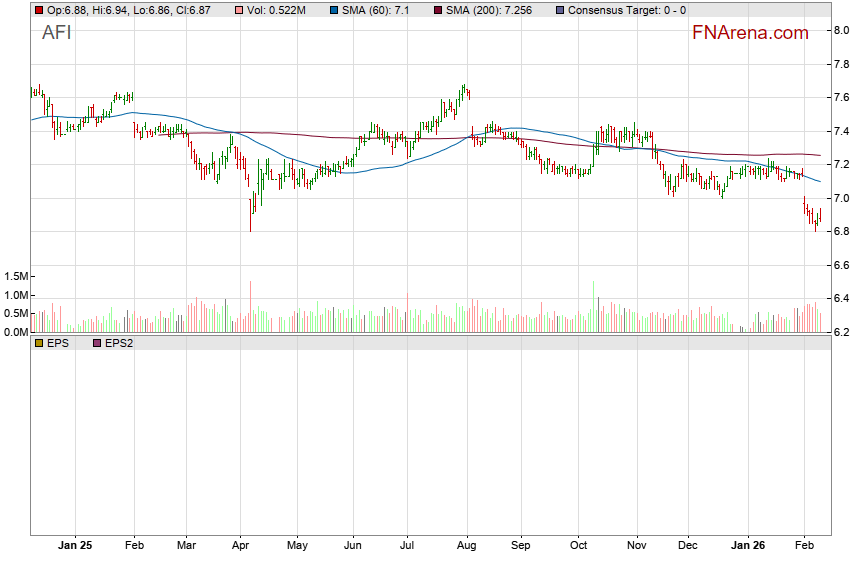
Task: Select the AFI ticker label
Action: coord(57,33)
